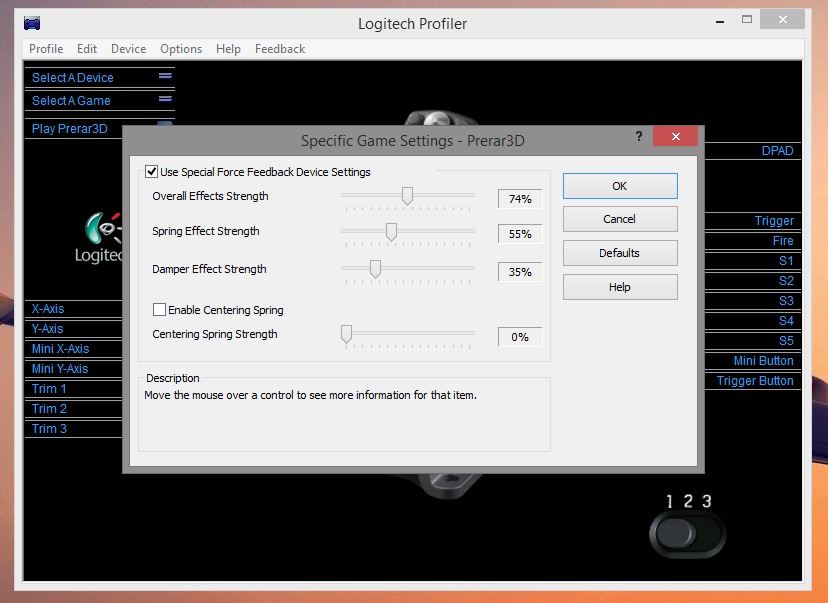Close the Logitech Profiler window
828x603 pixels.
pyautogui.click(x=783, y=20)
